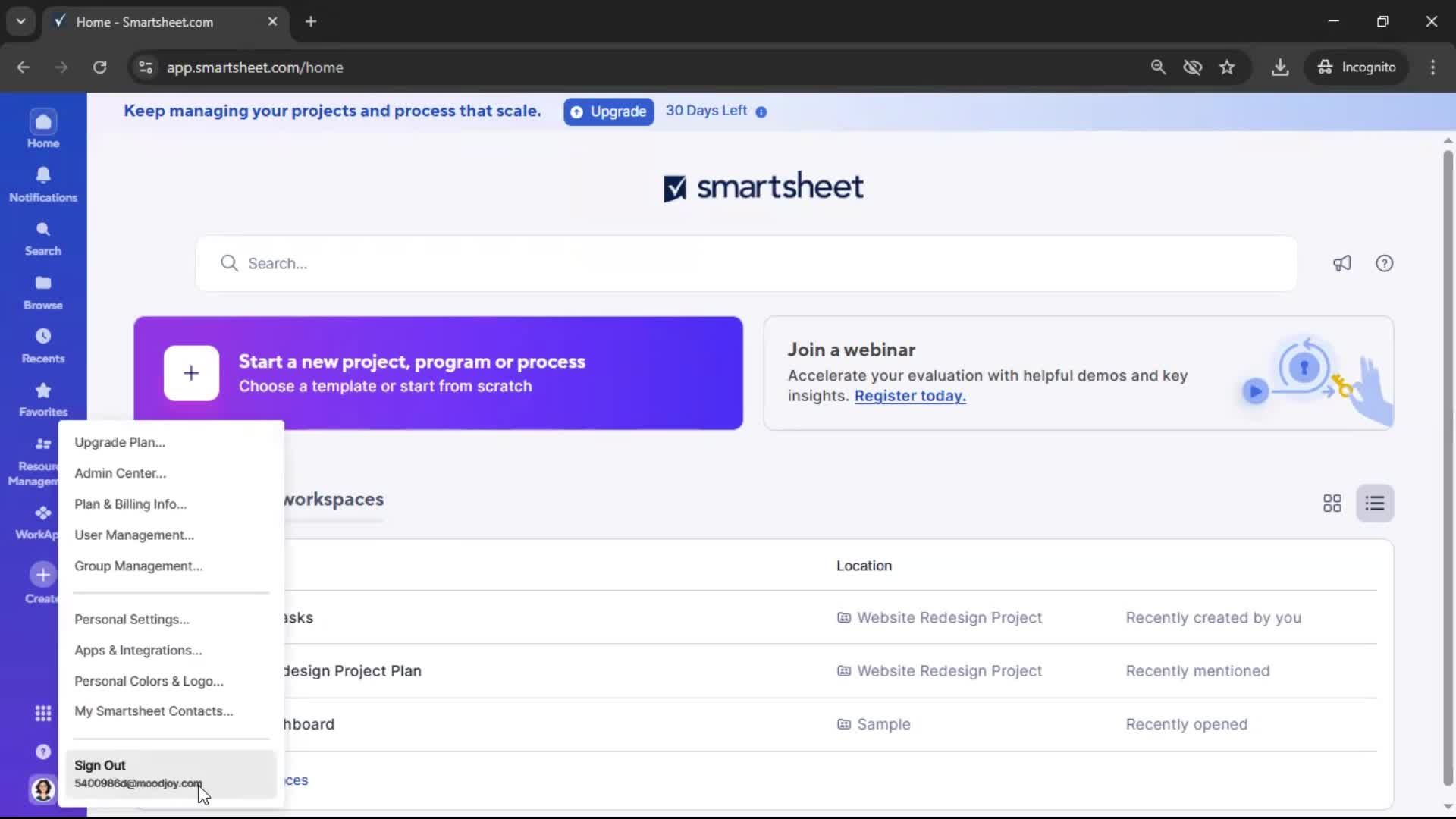Open Chrome three-dot menu
Viewport: 1456px width, 819px height.
(1432, 67)
